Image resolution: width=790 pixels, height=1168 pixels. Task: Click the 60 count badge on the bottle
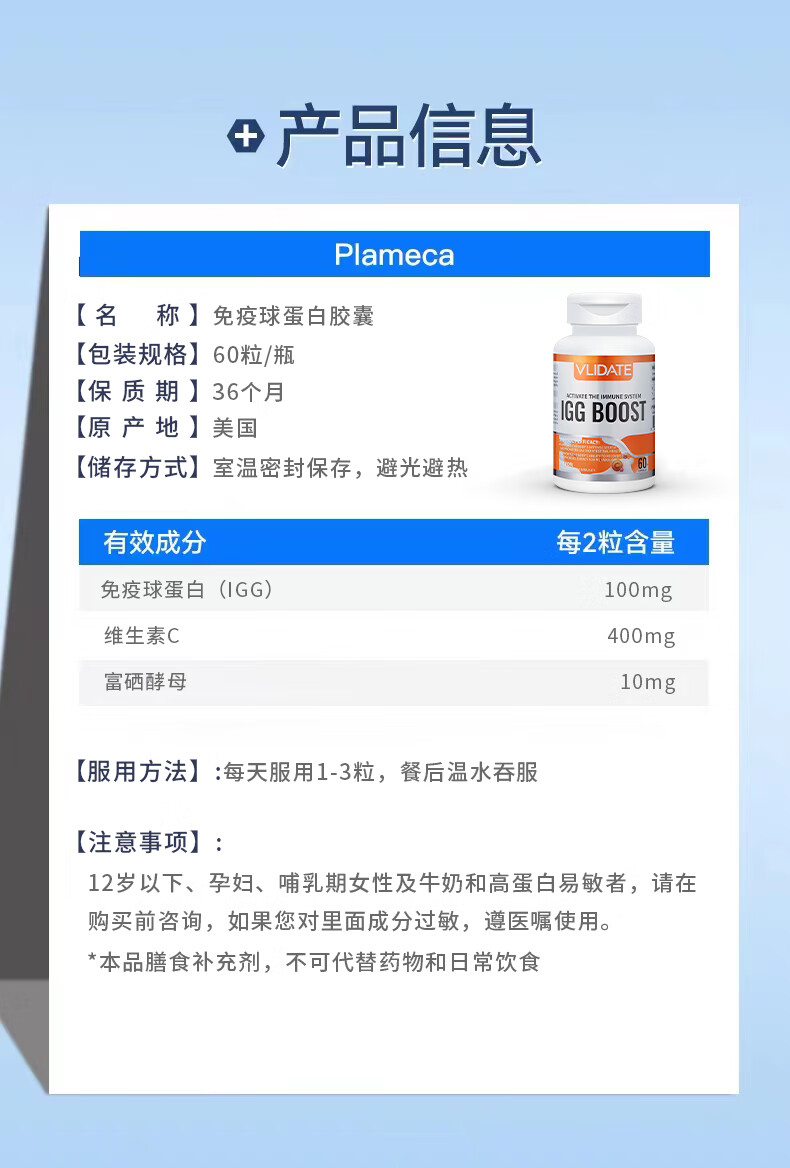[x=642, y=464]
